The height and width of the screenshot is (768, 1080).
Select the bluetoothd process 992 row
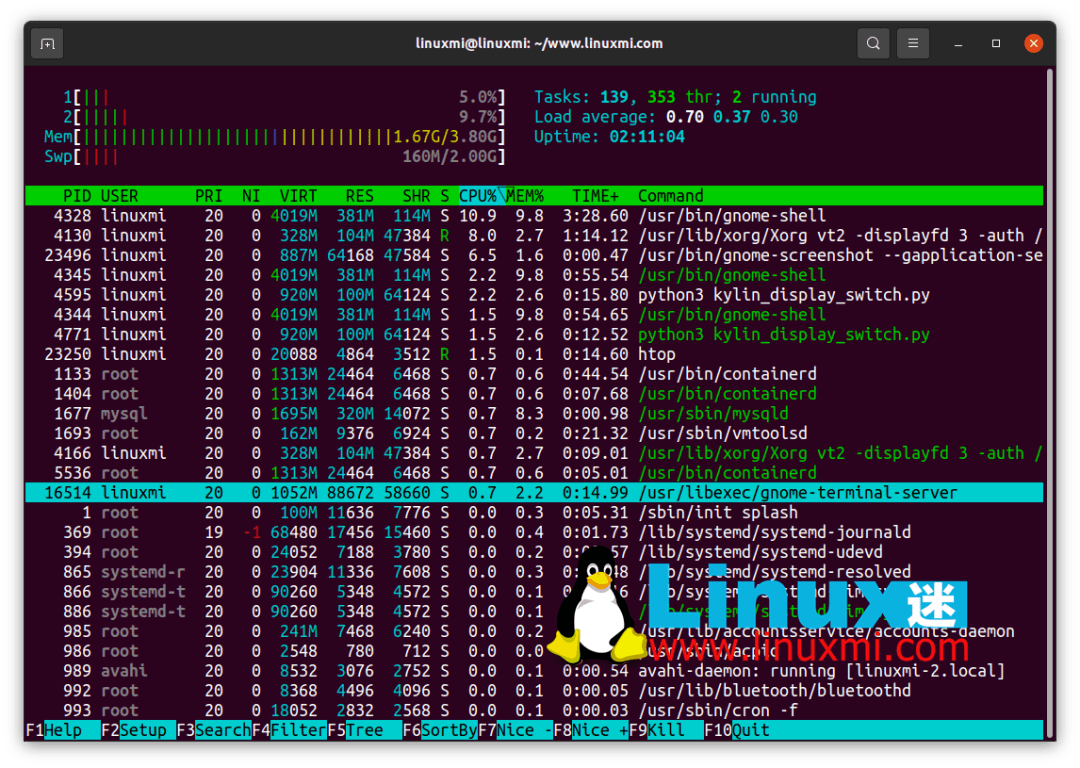point(534,691)
